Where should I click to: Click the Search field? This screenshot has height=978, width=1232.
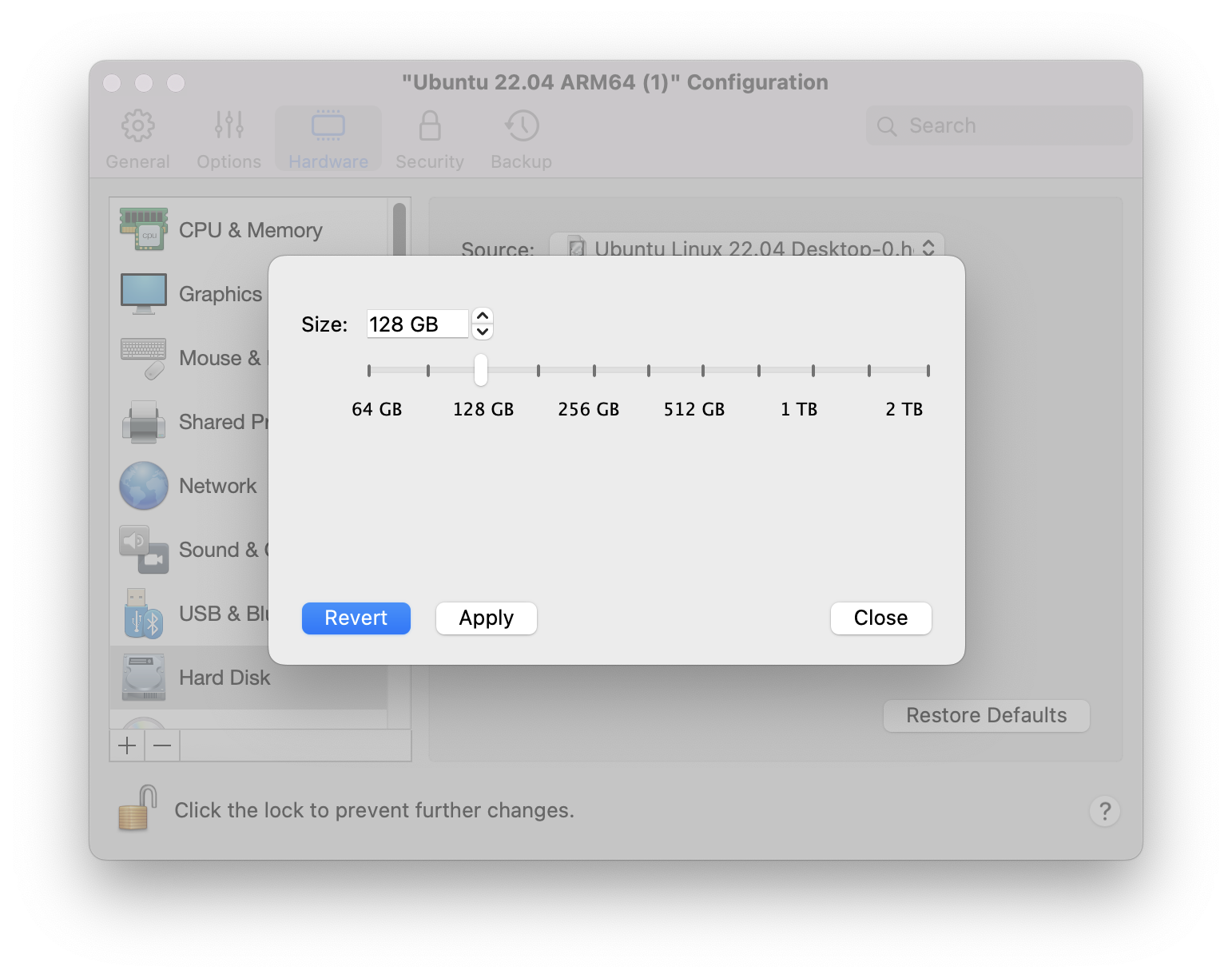(999, 125)
